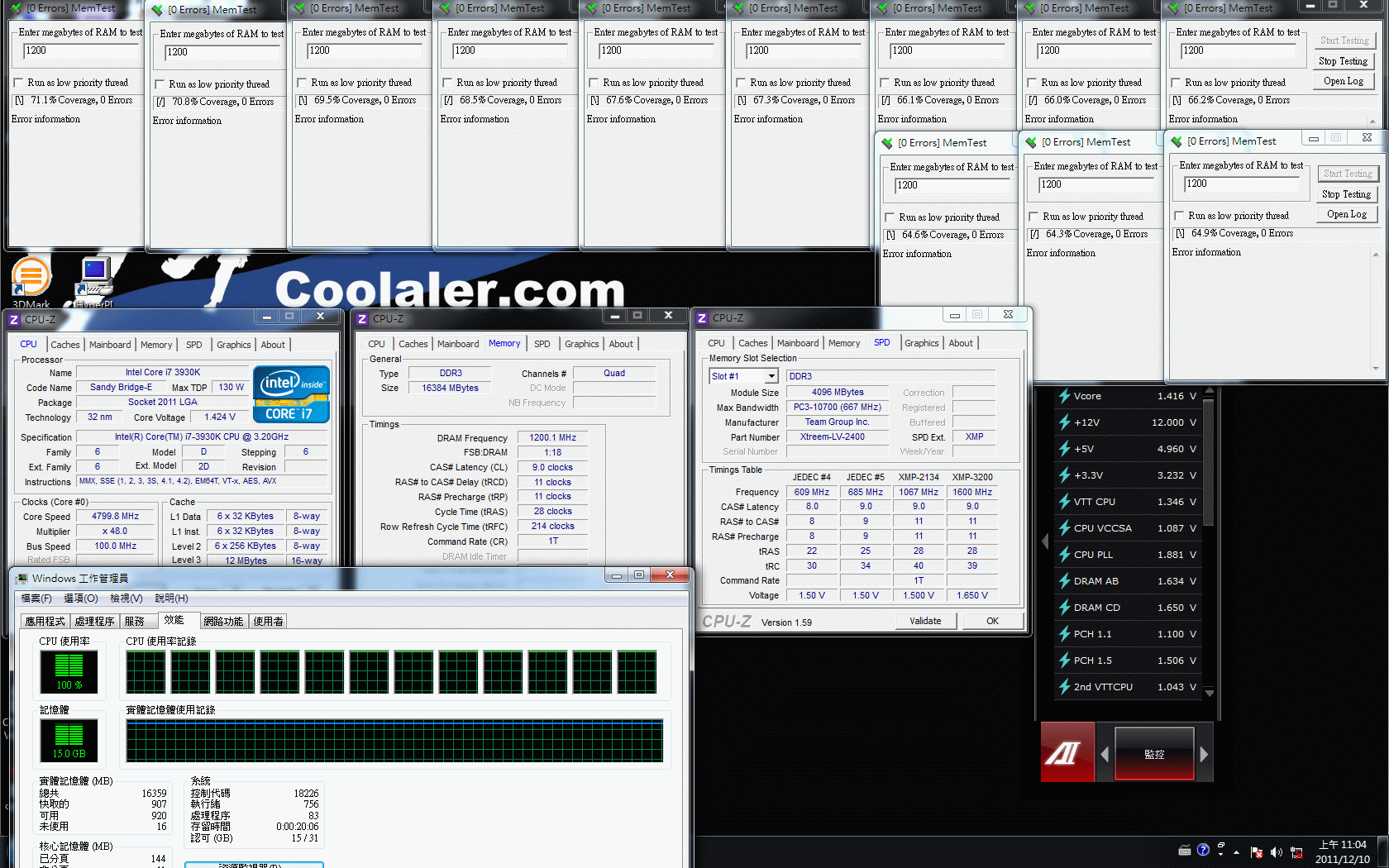Open the 選項(O) menu in Task Manager
The height and width of the screenshot is (868, 1389).
[x=81, y=599]
